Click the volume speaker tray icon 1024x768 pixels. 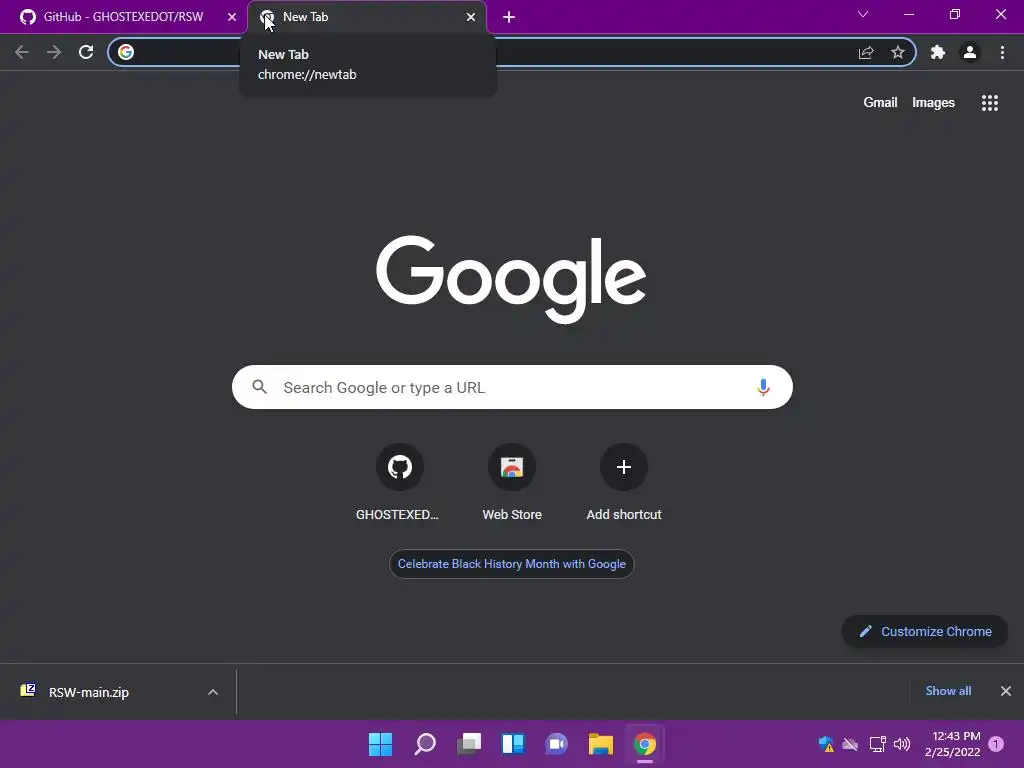point(902,744)
